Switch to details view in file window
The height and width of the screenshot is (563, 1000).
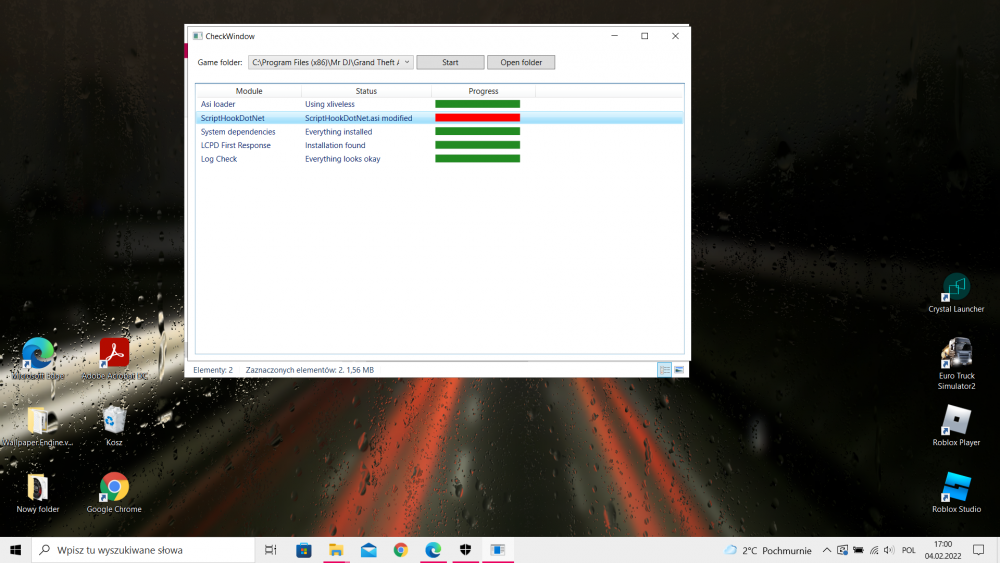pyautogui.click(x=665, y=370)
